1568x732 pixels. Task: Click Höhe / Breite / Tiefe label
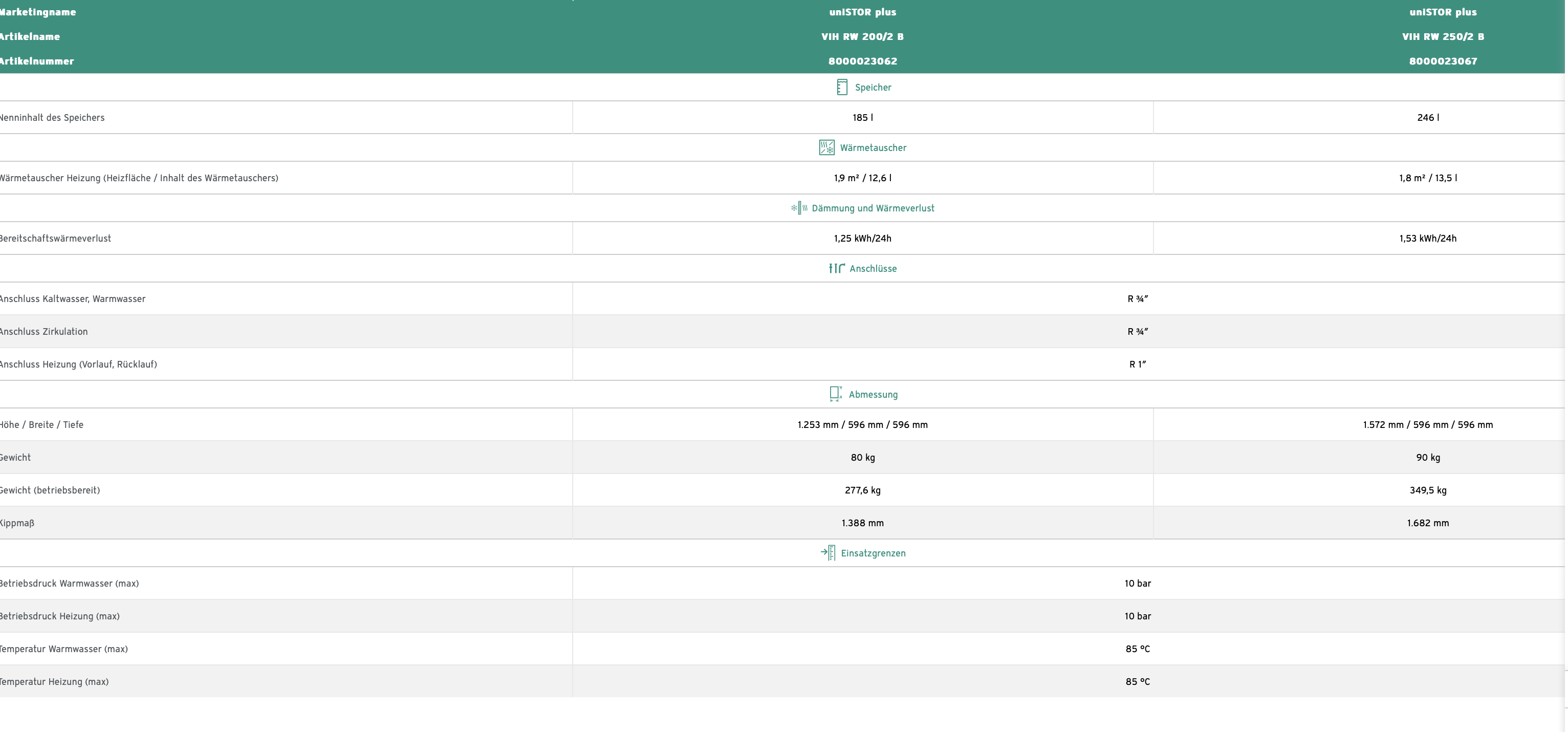[41, 424]
